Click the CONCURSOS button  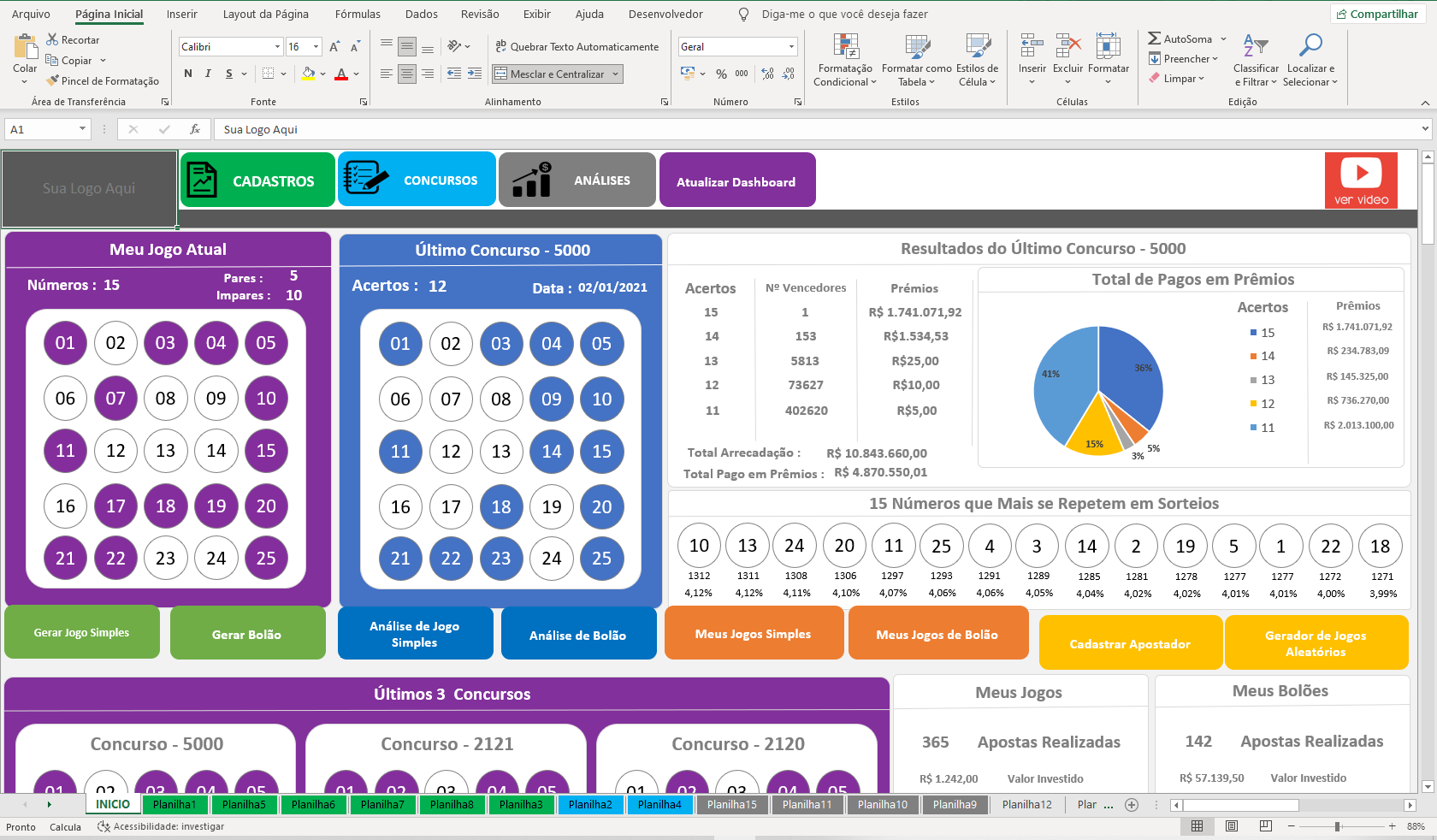[417, 179]
